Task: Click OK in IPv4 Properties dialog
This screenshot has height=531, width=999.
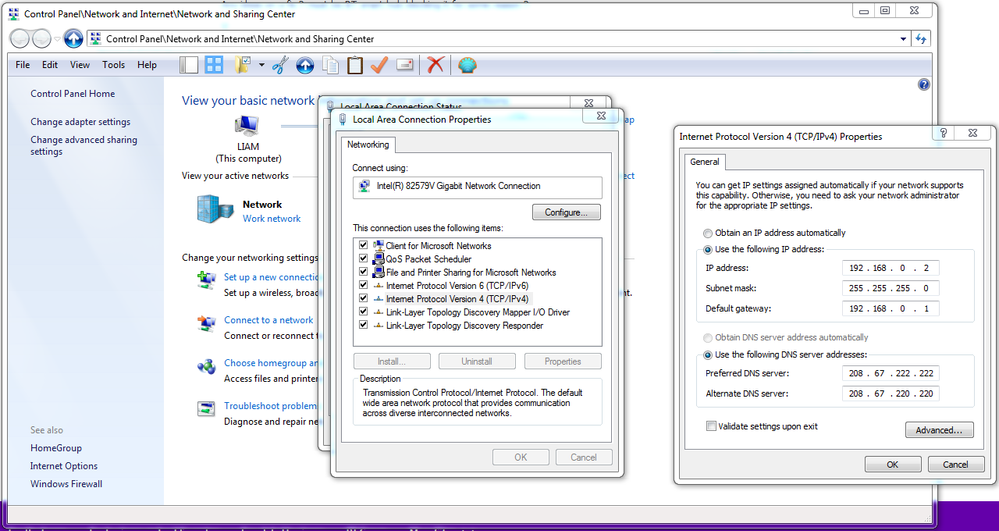Action: 893,465
